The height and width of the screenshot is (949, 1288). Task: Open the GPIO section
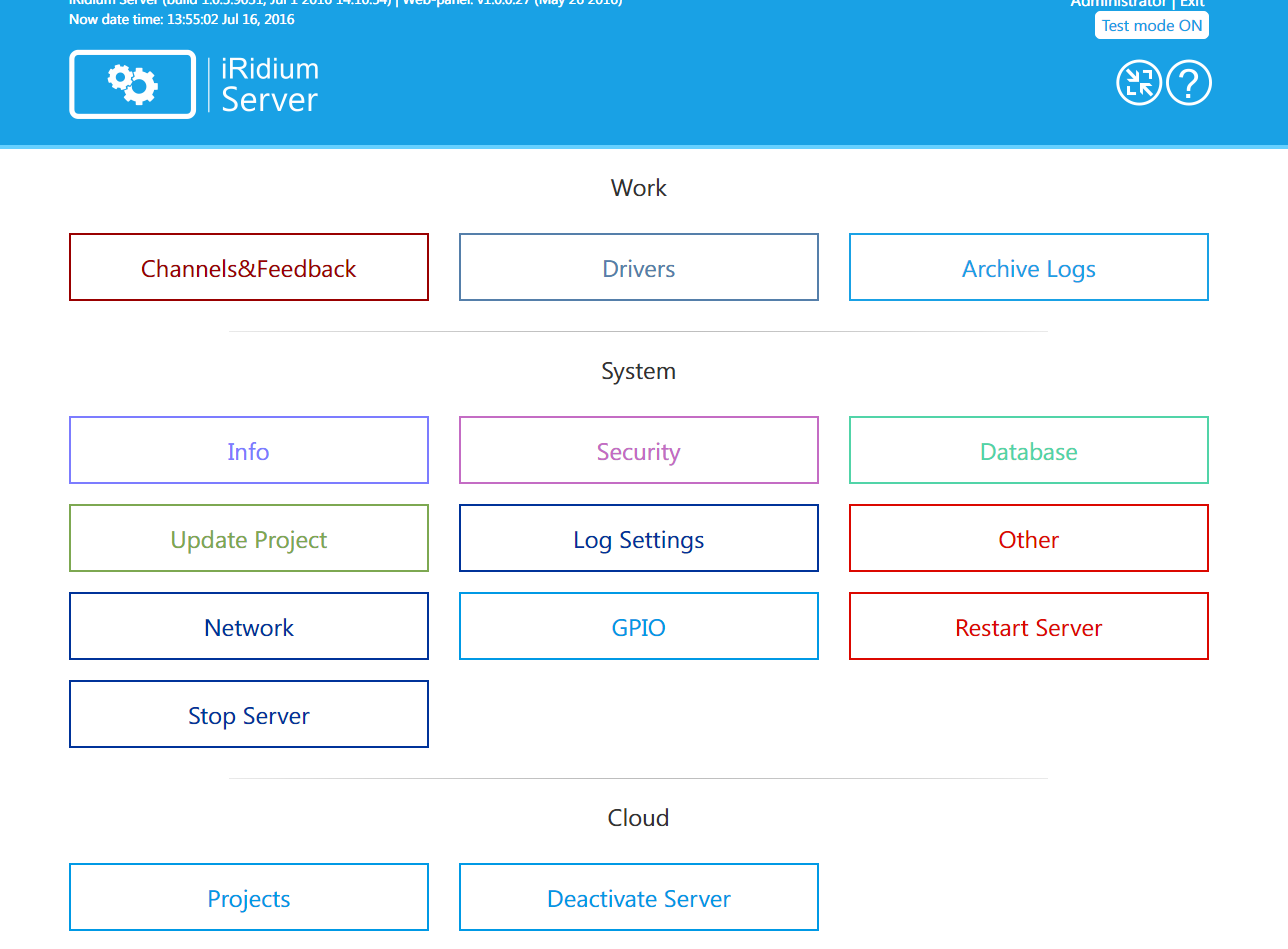[x=639, y=626]
